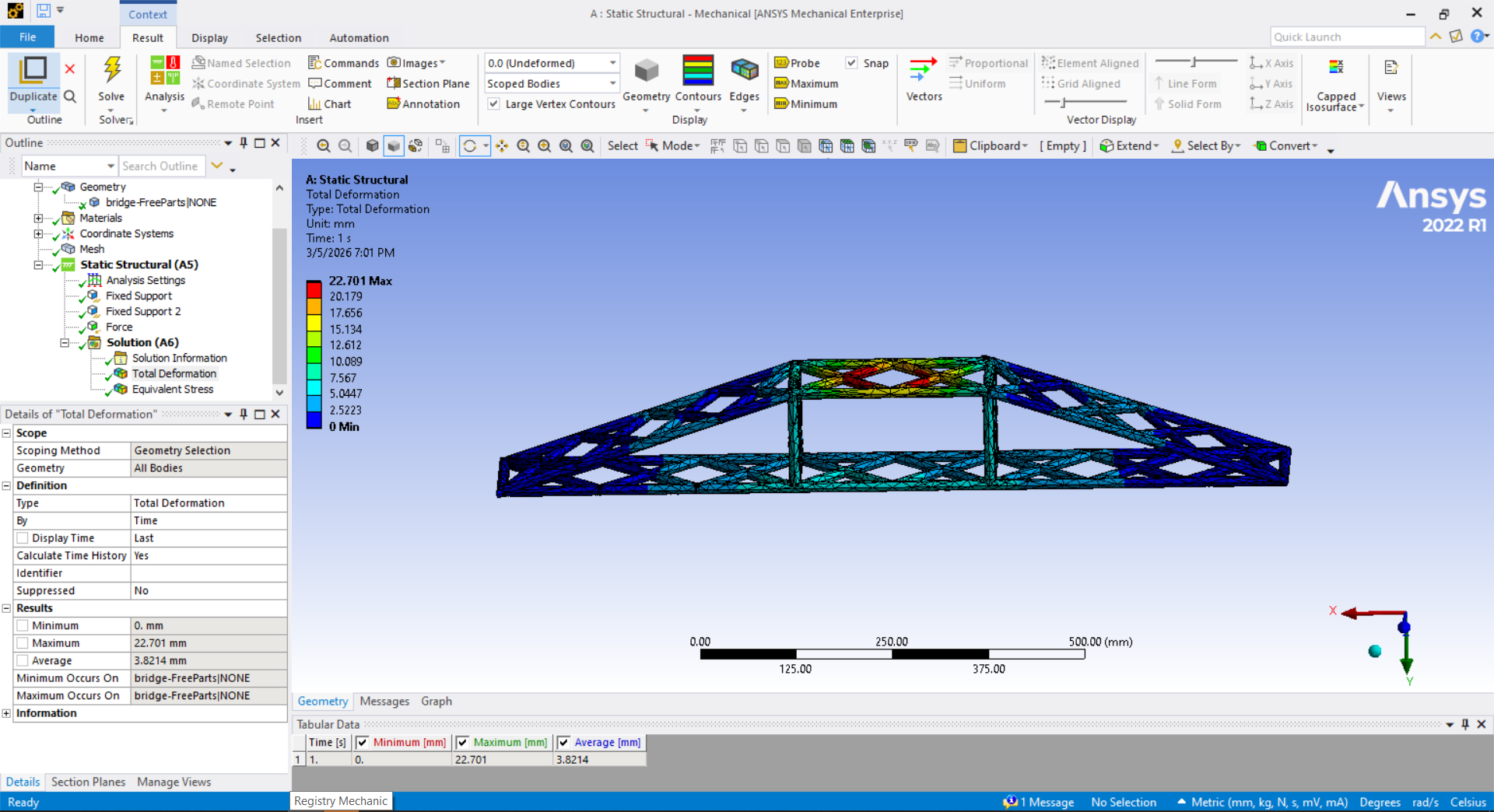1494x812 pixels.
Task: Click in the Quick Launch search field
Action: 1347,36
